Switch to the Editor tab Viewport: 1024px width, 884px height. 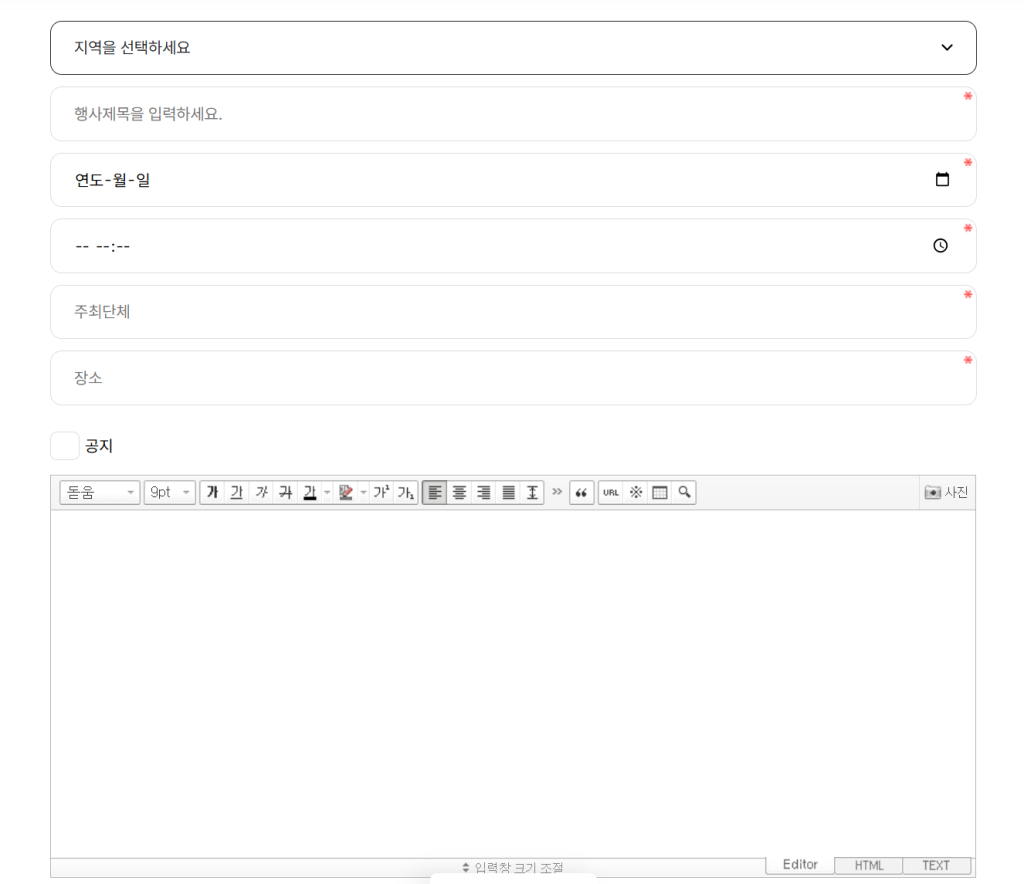(800, 864)
